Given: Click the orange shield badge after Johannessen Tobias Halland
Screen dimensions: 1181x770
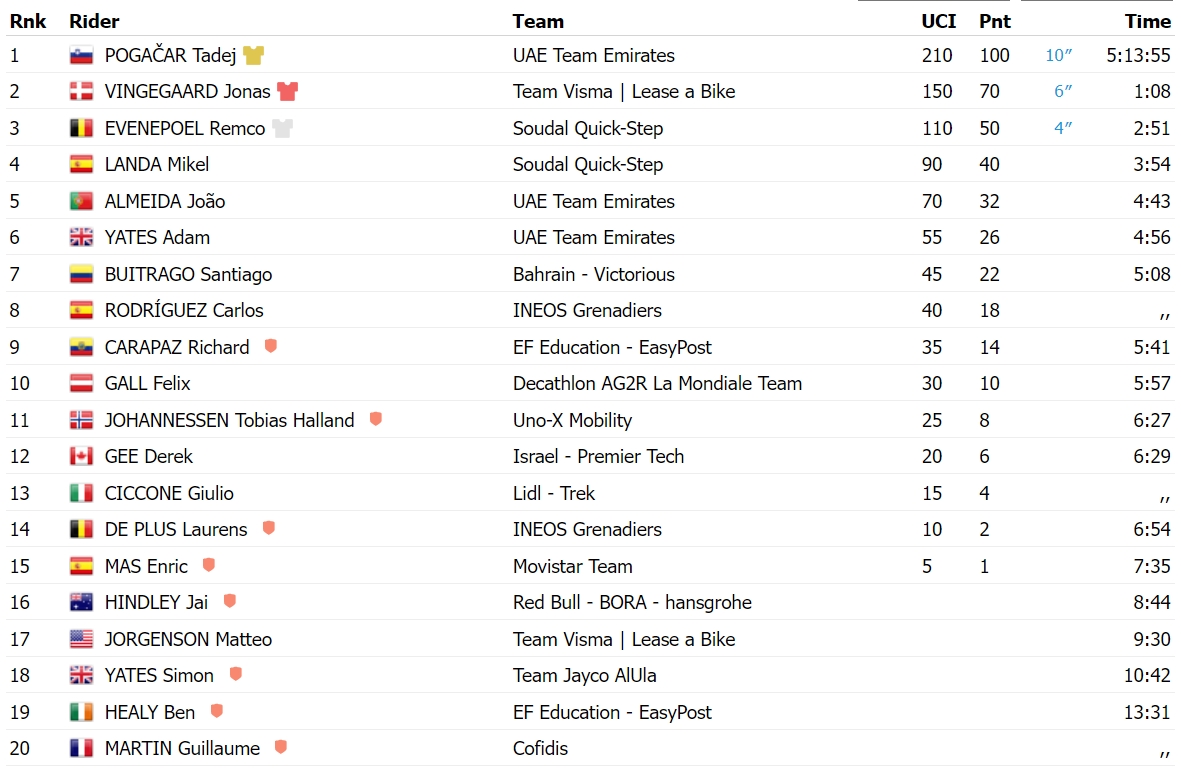Looking at the screenshot, I should [376, 419].
